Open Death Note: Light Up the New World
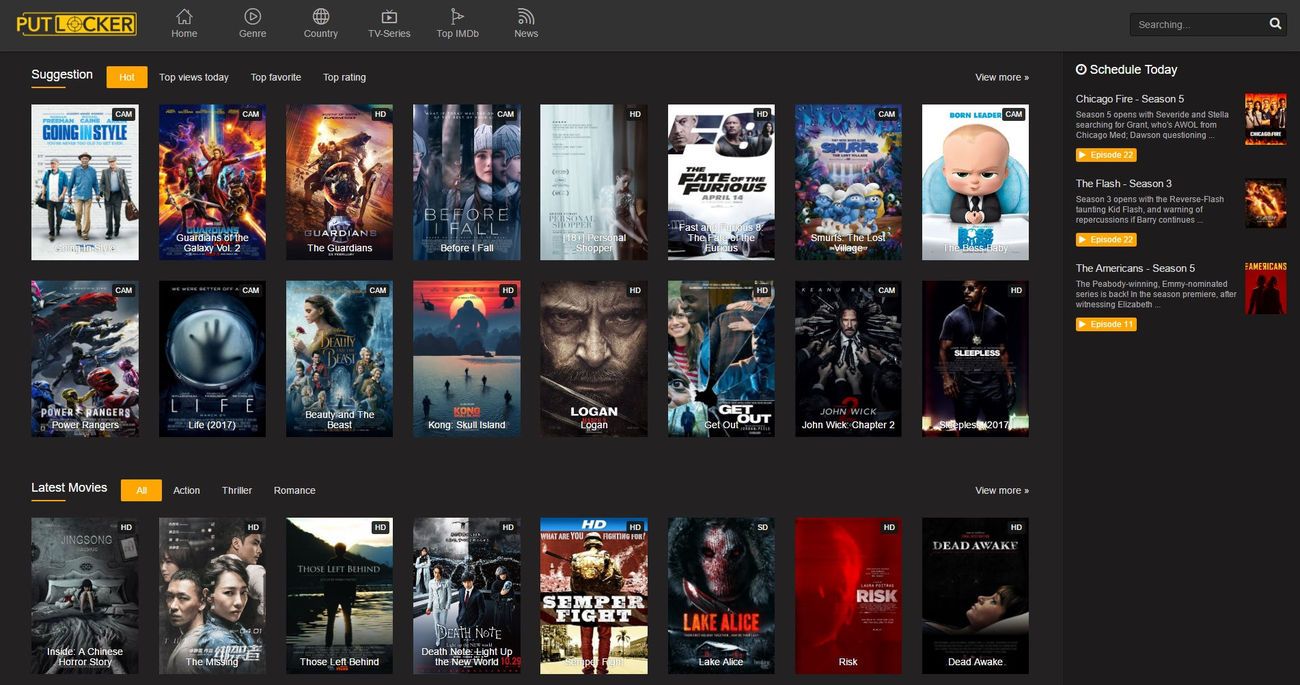 [x=467, y=595]
